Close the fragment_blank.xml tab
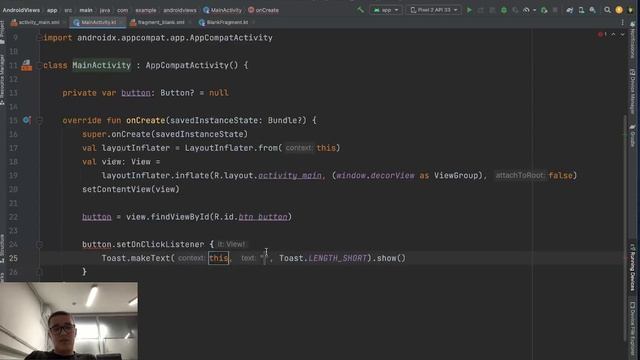 189,22
